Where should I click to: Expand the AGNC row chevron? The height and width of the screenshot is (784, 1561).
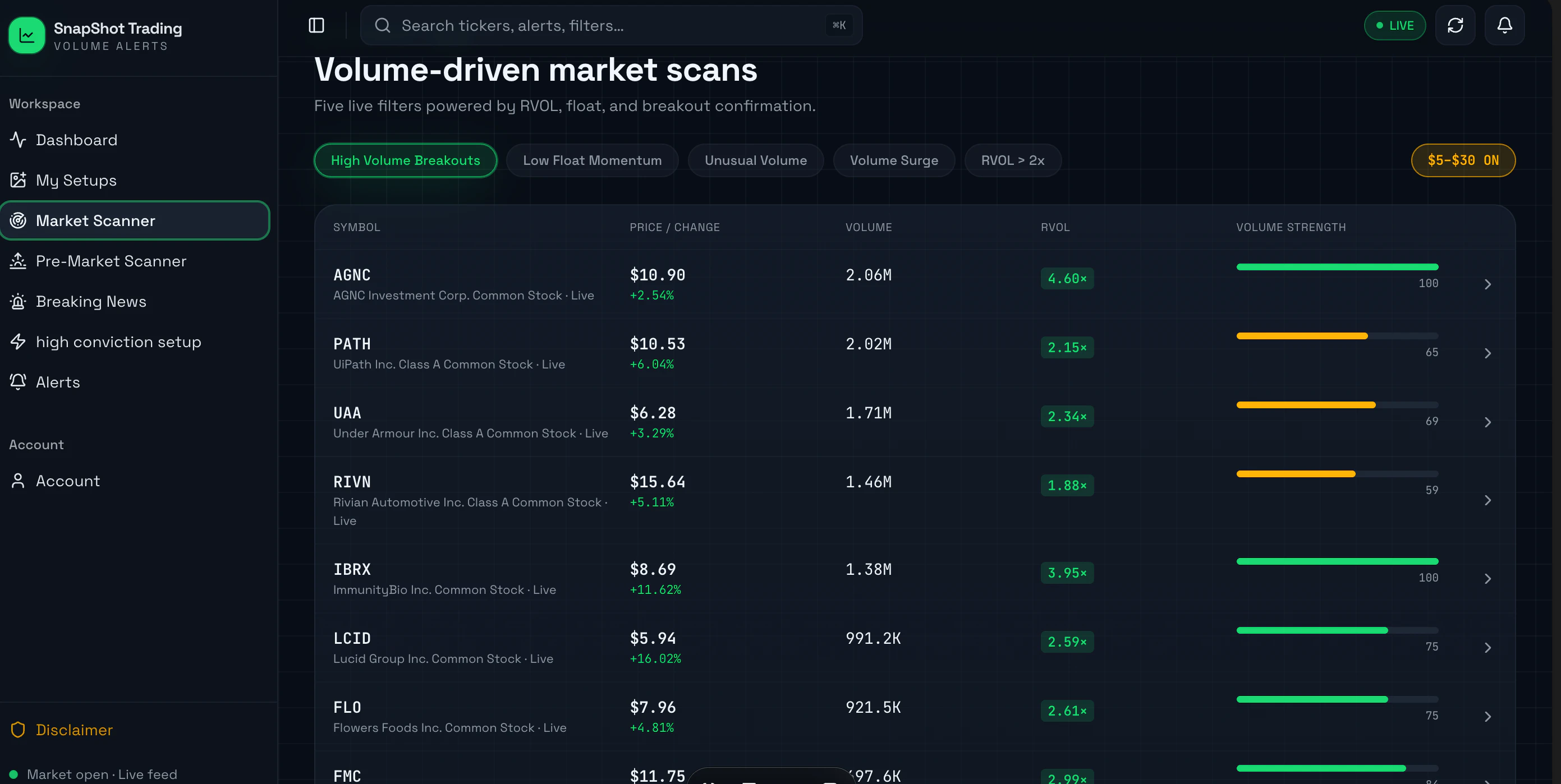(x=1487, y=284)
